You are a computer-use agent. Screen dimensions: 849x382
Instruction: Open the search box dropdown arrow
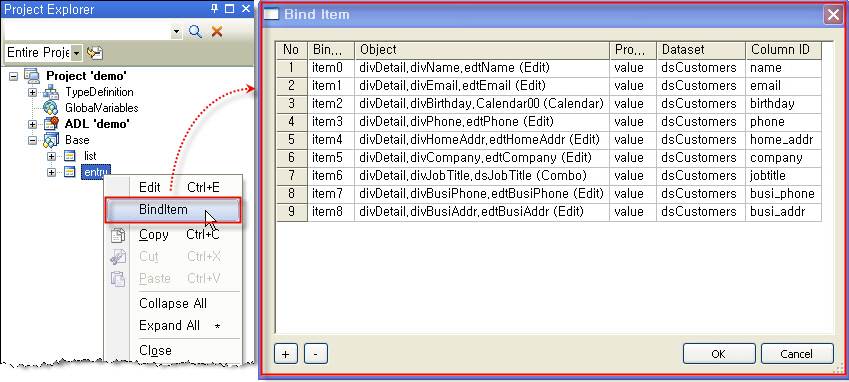pyautogui.click(x=176, y=32)
